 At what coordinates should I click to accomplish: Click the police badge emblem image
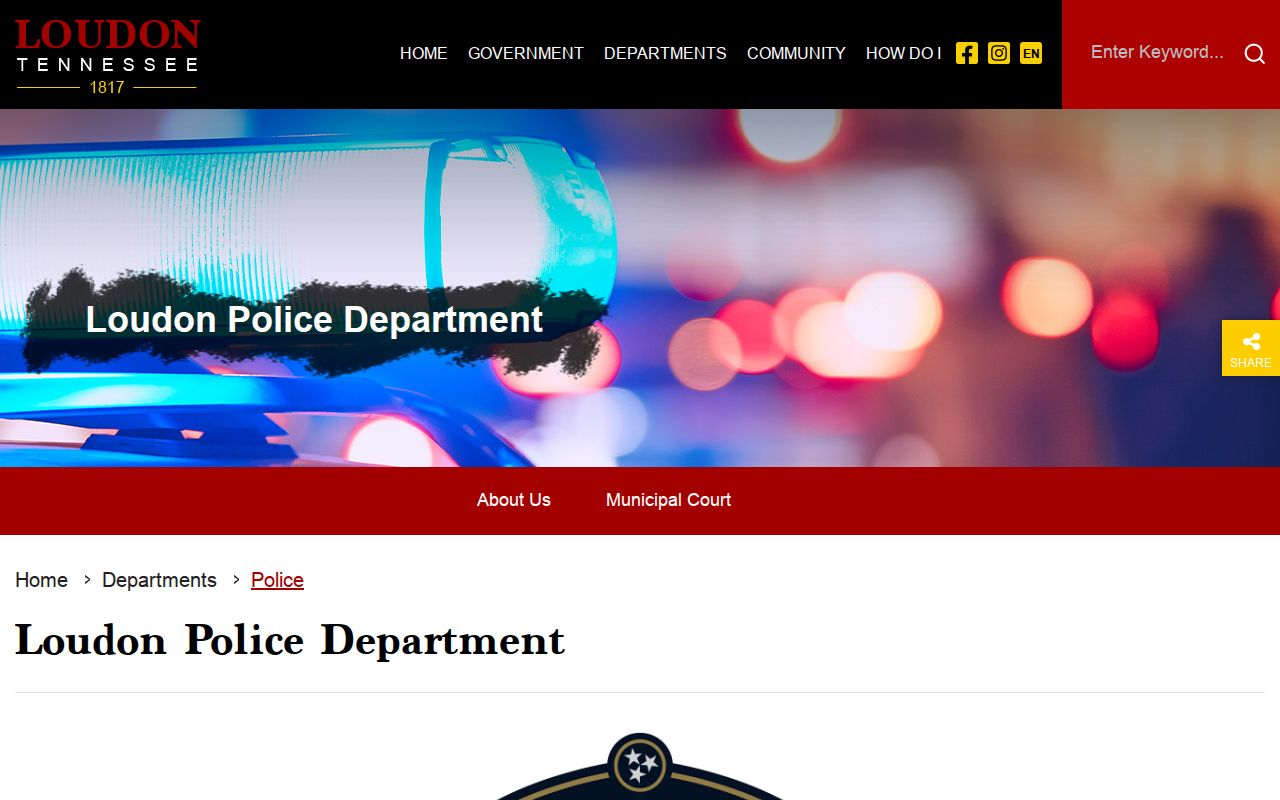(x=640, y=767)
